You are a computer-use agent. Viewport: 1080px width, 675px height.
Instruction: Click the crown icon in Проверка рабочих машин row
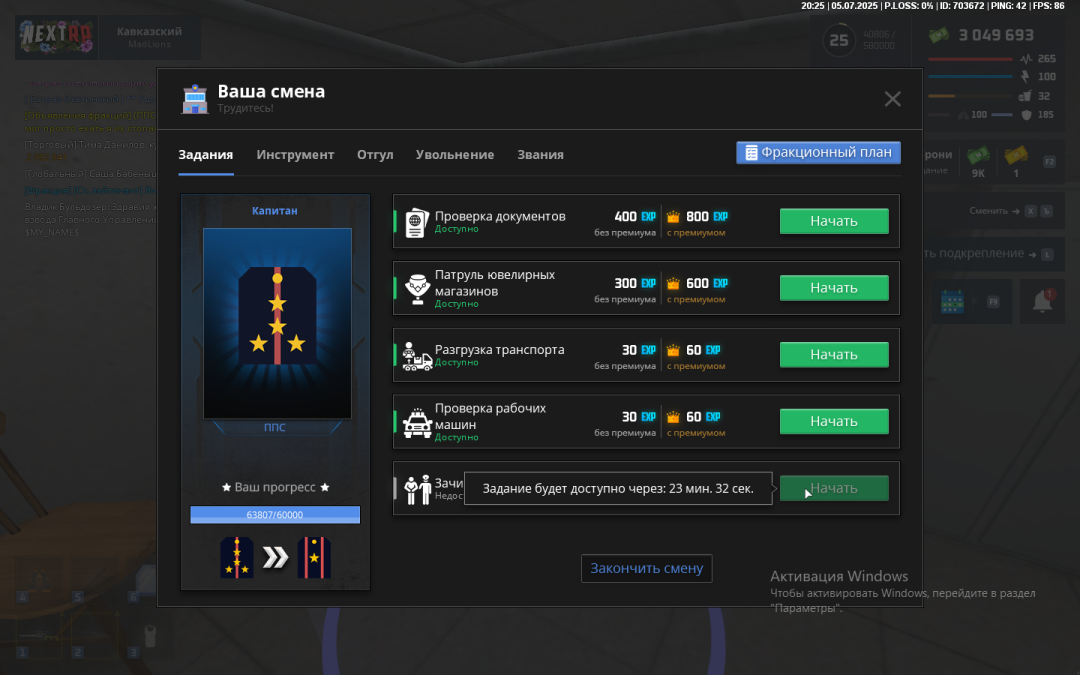click(673, 417)
